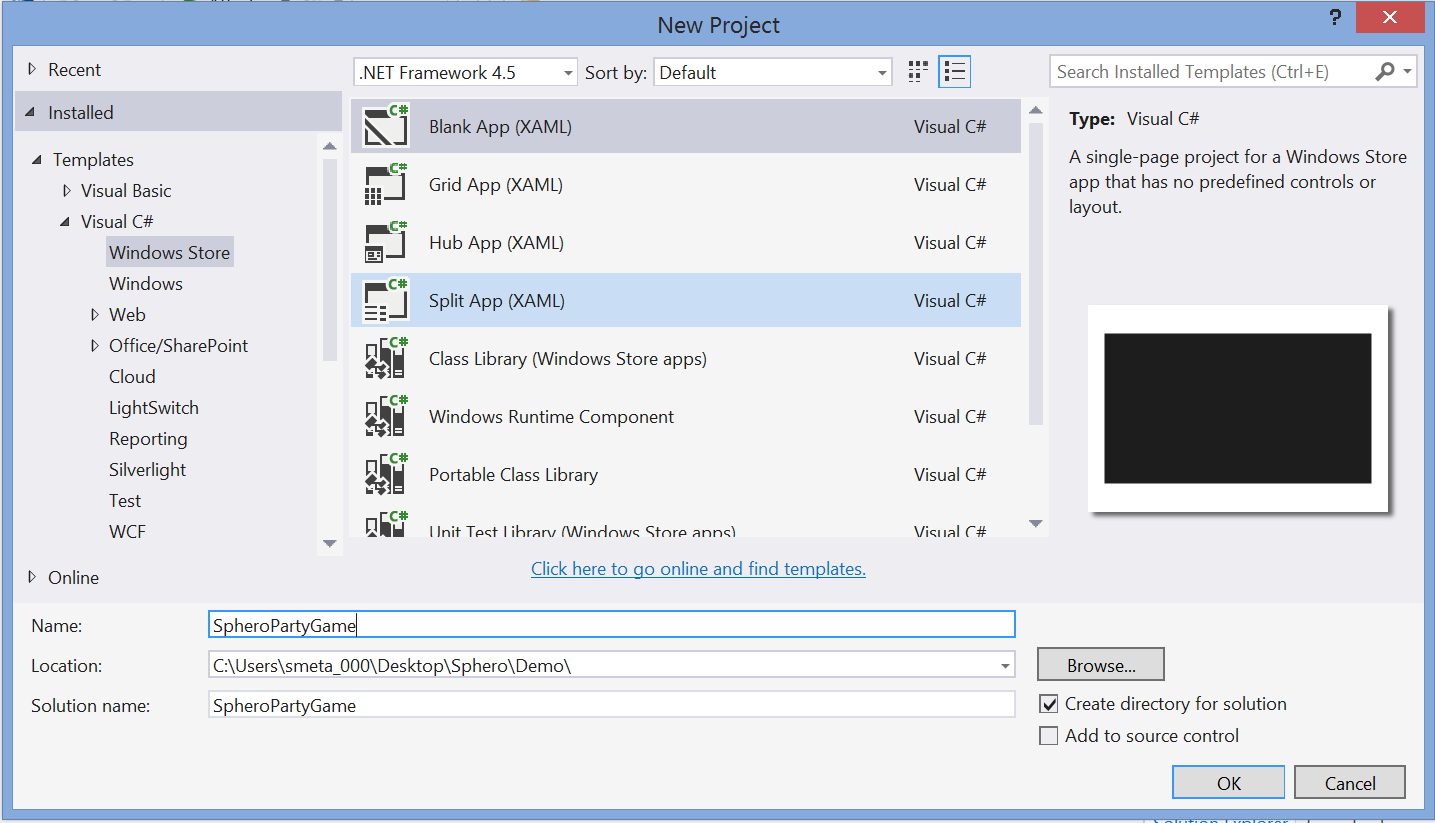The height and width of the screenshot is (823, 1435).
Task: Collapse the Installed section
Action: pyautogui.click(x=28, y=113)
